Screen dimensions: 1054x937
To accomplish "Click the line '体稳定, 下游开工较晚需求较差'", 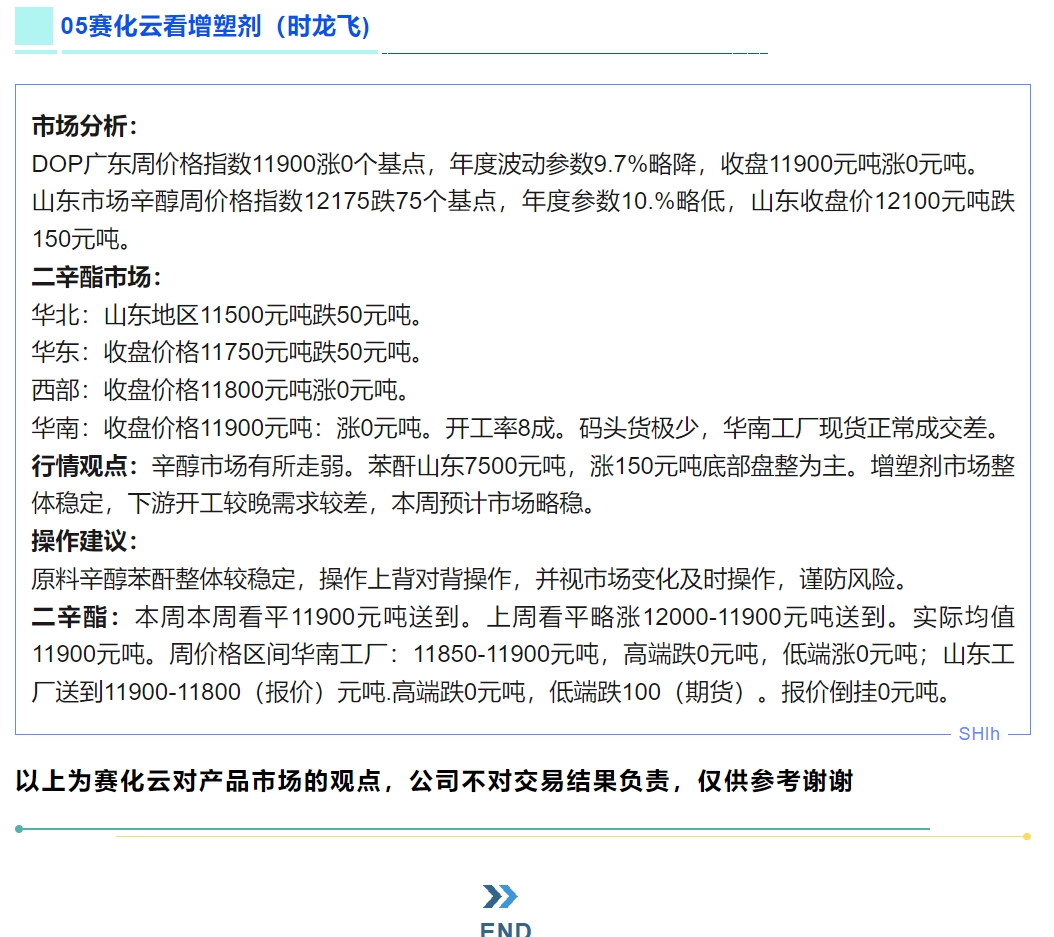I will tap(313, 503).
